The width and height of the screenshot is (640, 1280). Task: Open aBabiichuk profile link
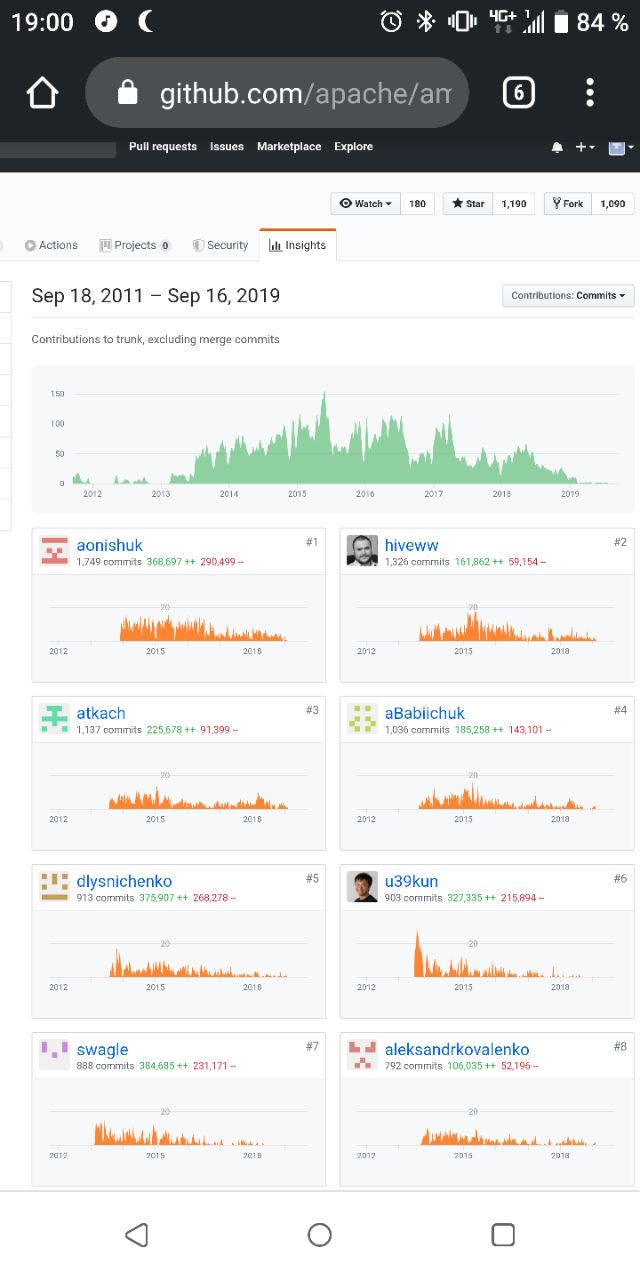tap(425, 713)
